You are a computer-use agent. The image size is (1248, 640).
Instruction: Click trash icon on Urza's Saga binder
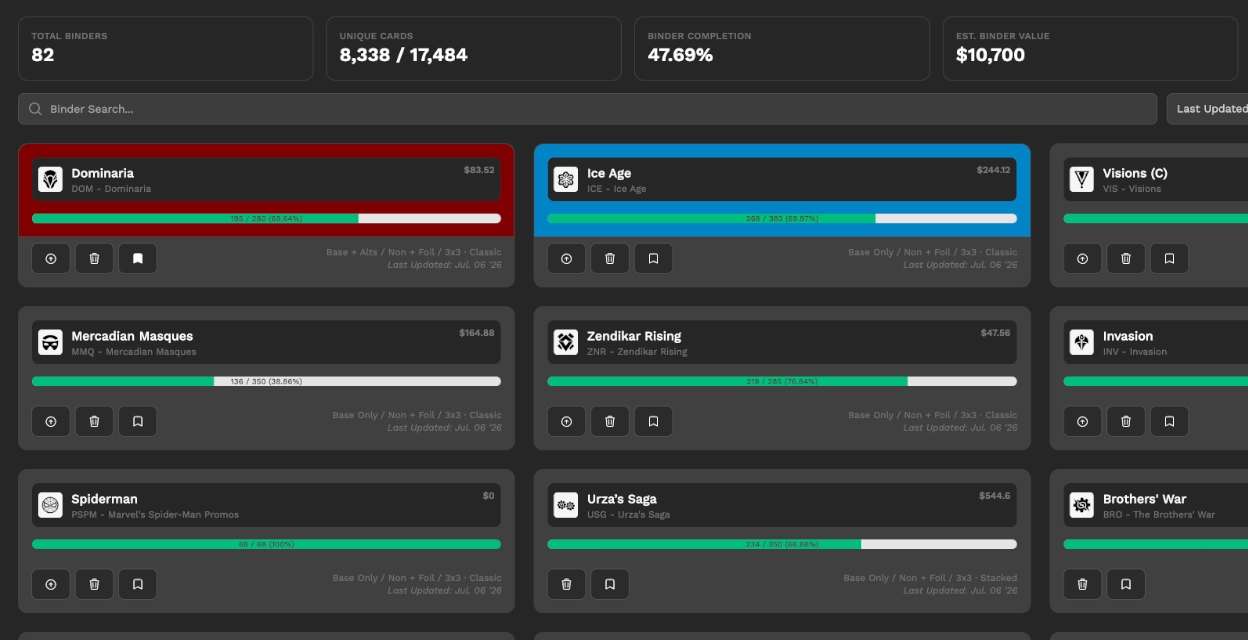tap(567, 585)
